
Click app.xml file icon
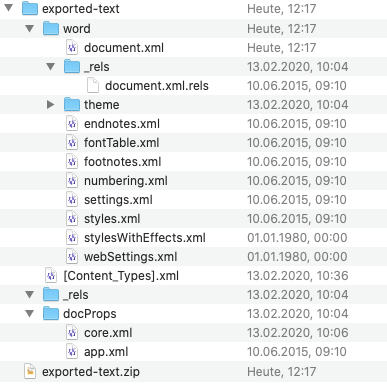click(72, 351)
